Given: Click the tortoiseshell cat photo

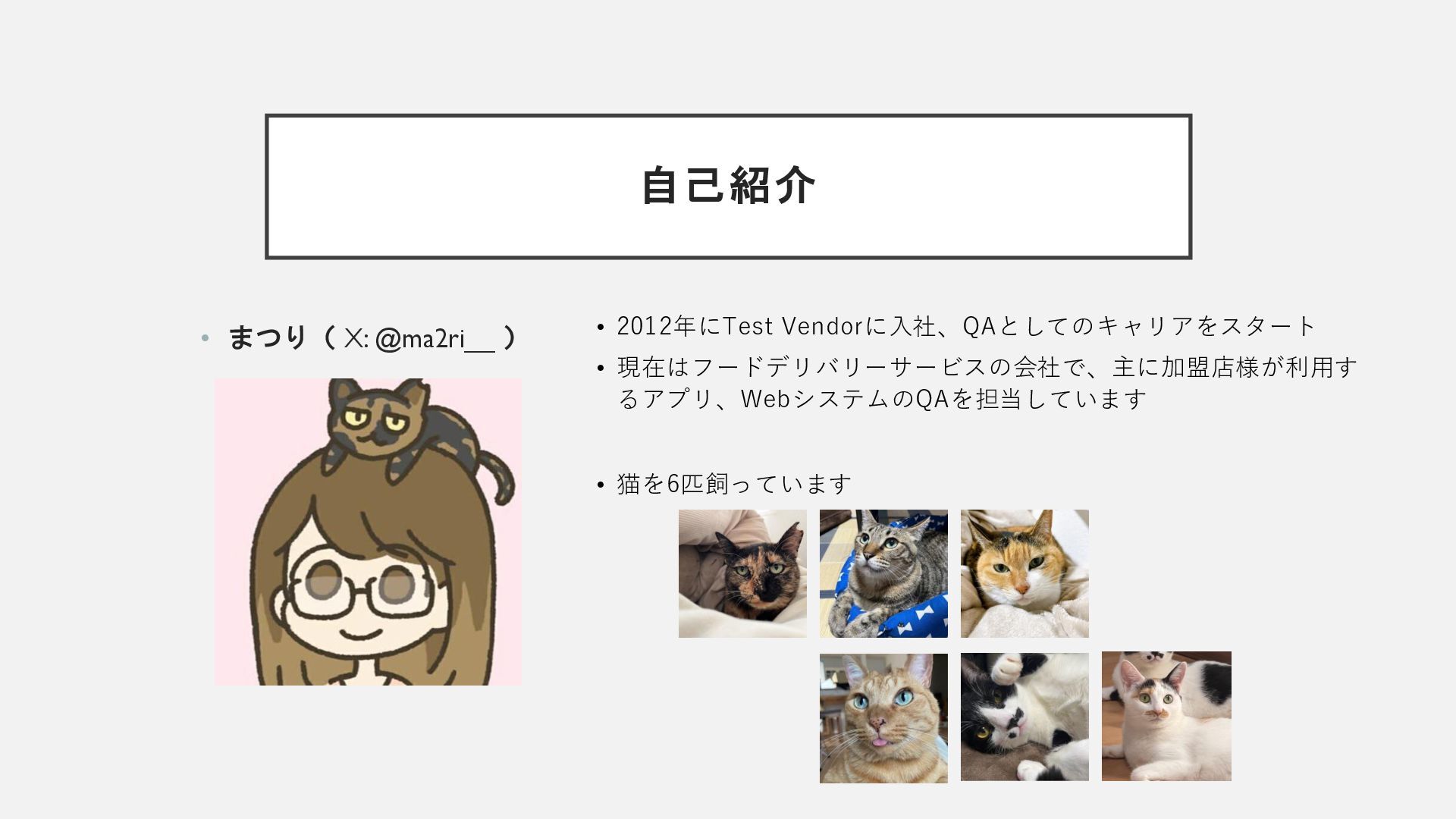Looking at the screenshot, I should [x=742, y=573].
